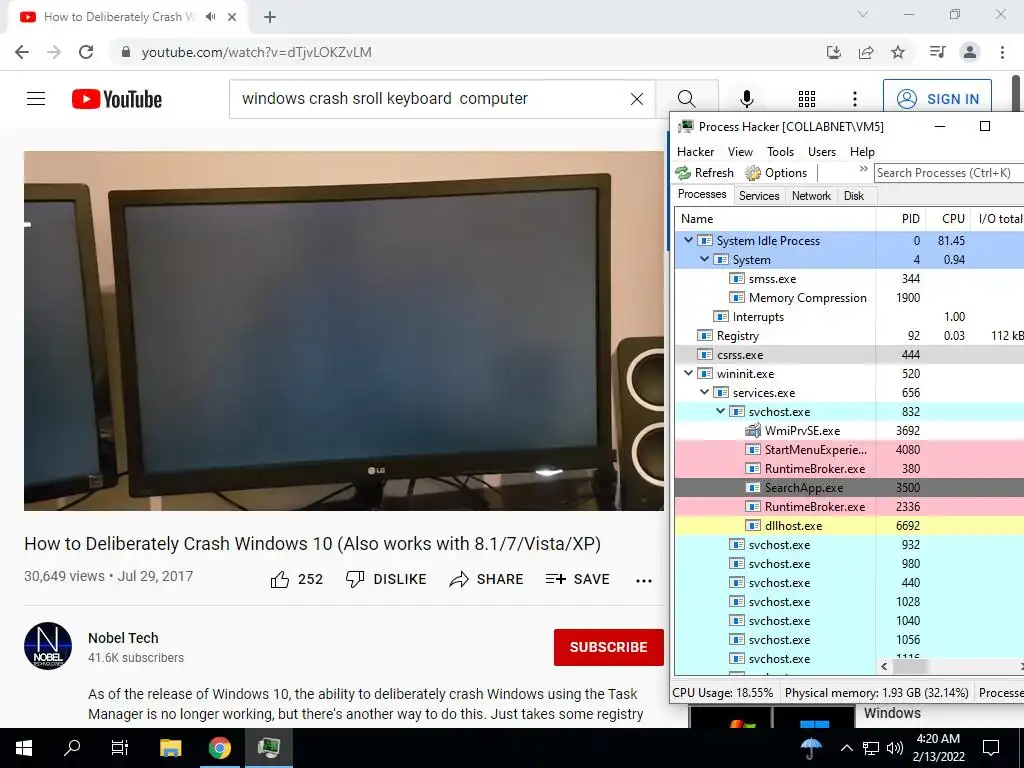The height and width of the screenshot is (768, 1024).
Task: Click YouTube SIGN IN button
Action: 937,99
